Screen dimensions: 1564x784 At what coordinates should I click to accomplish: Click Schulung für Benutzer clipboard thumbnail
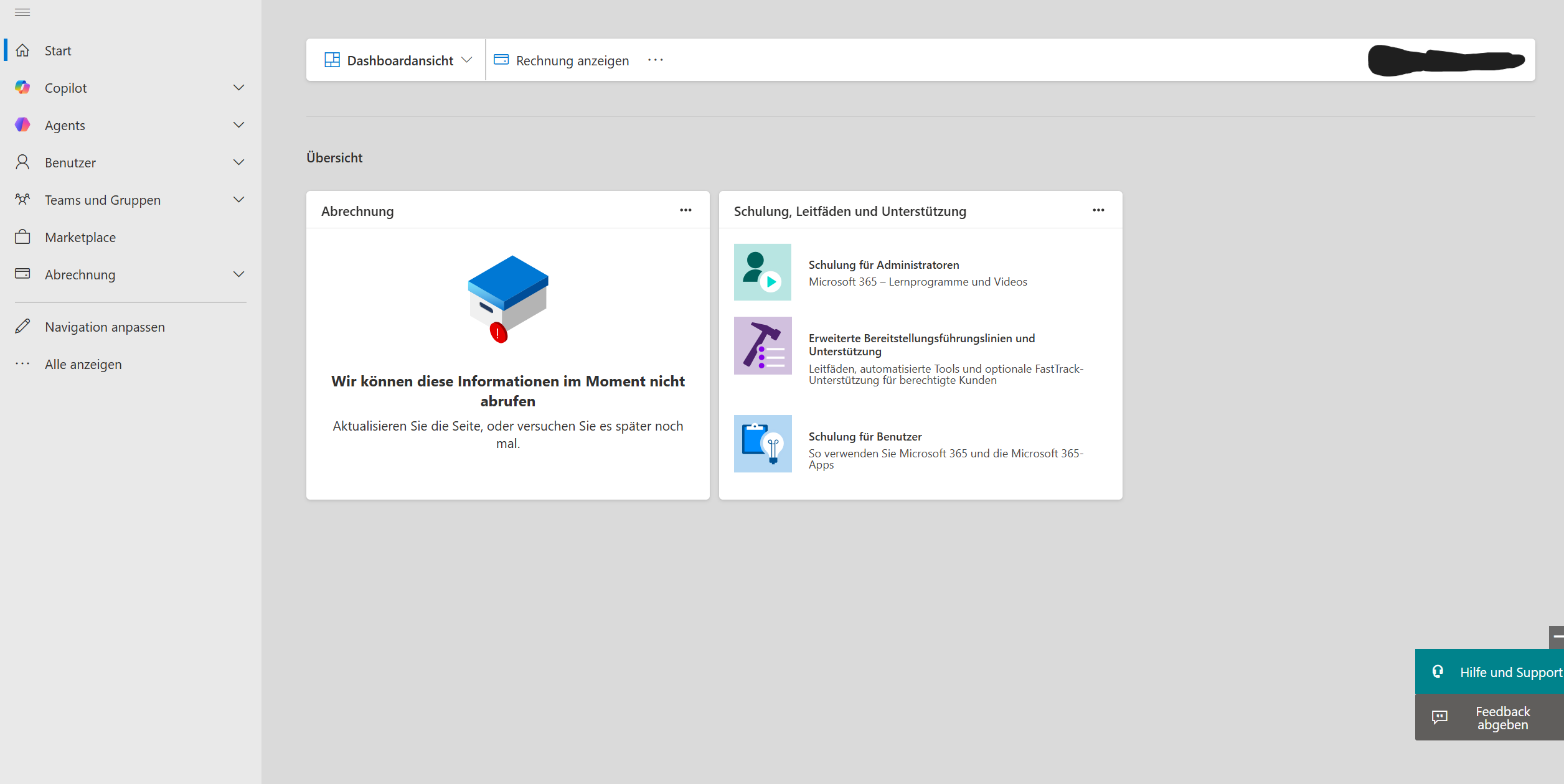[763, 444]
